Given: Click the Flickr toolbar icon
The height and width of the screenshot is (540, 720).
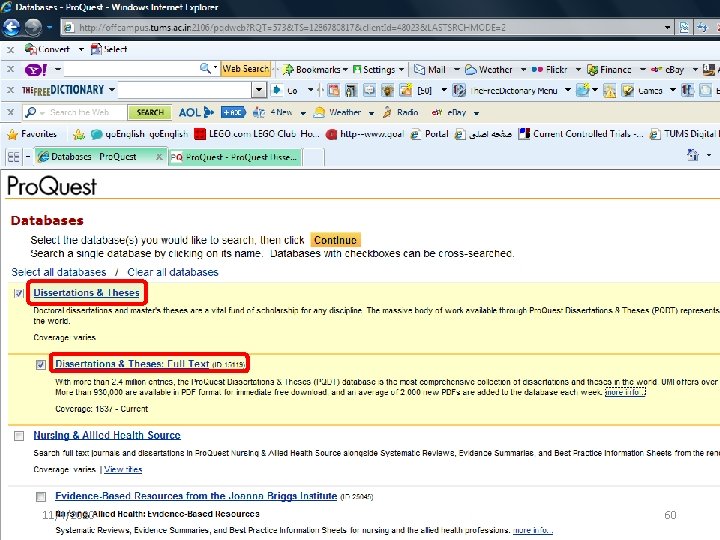Looking at the screenshot, I should coord(537,69).
